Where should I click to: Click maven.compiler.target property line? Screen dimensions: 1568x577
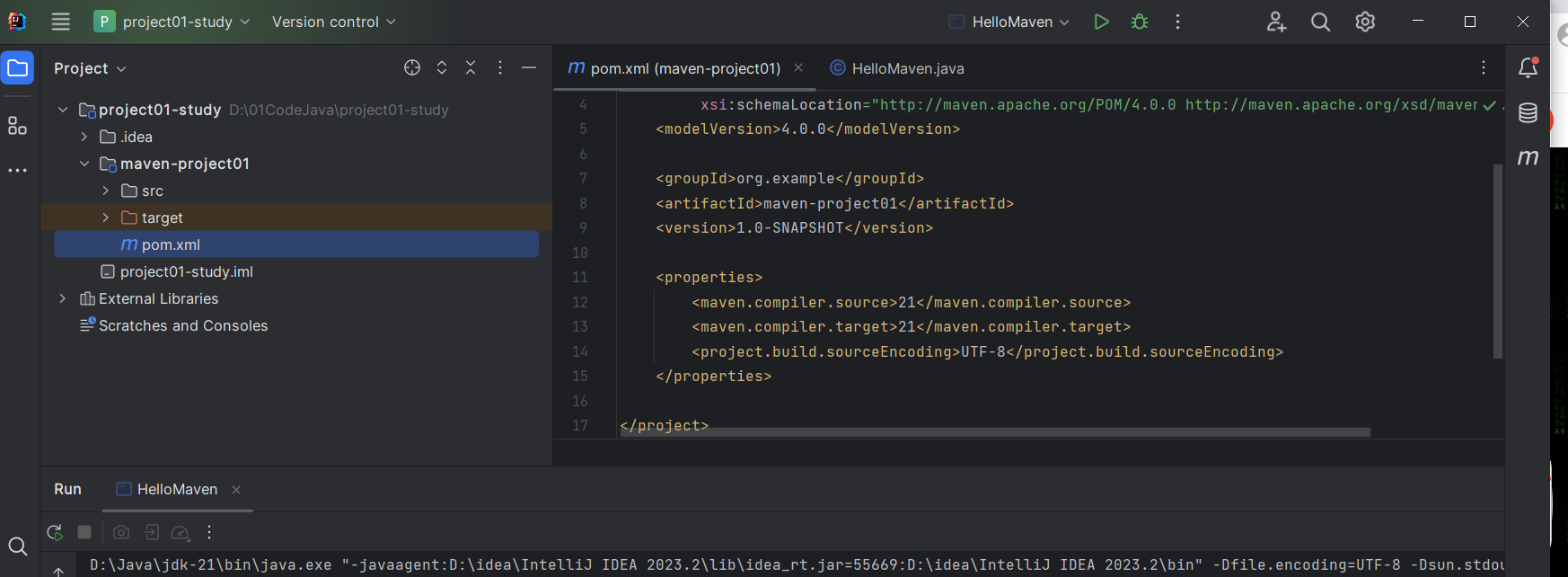(x=912, y=326)
